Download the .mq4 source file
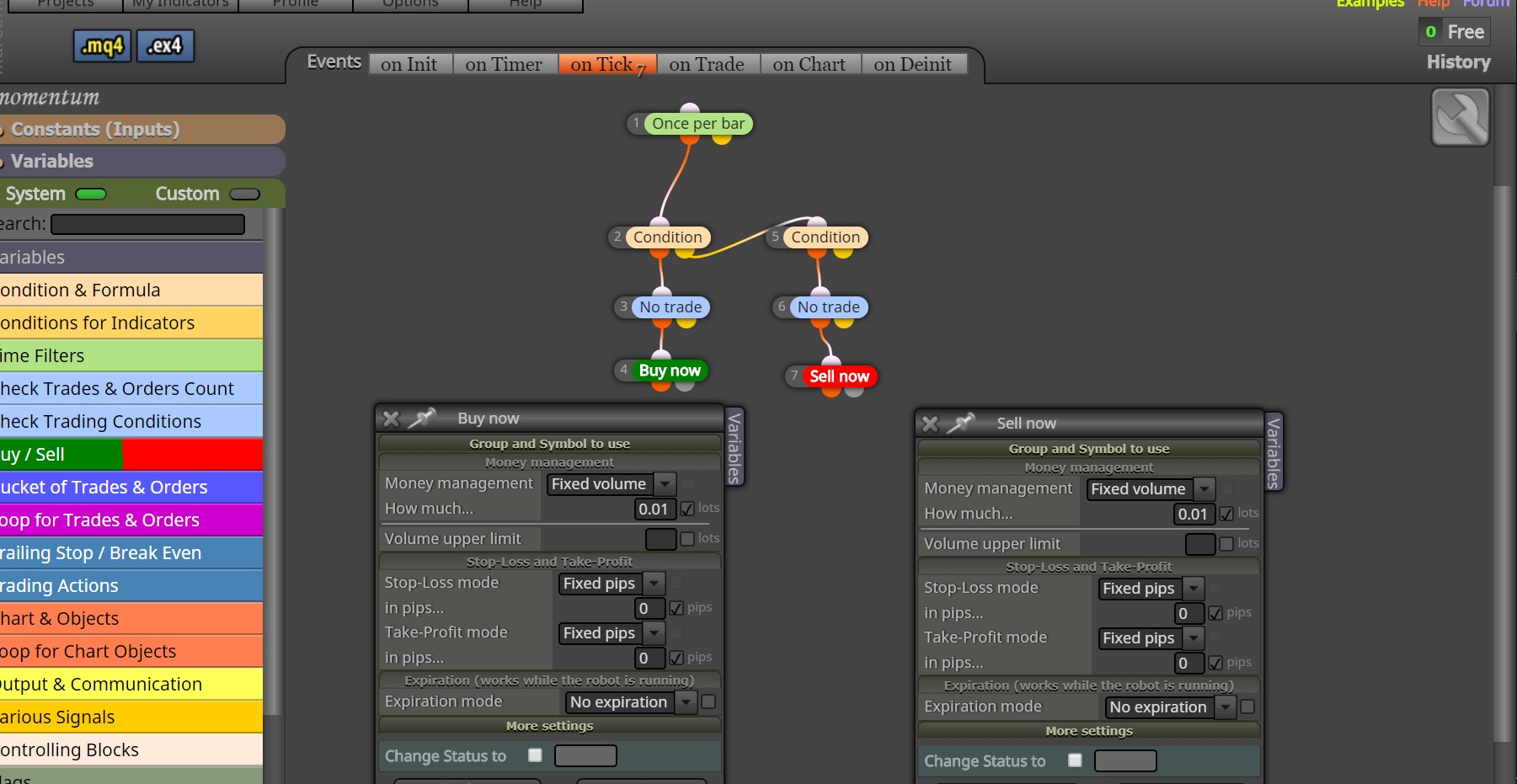The image size is (1517, 784). (x=102, y=45)
